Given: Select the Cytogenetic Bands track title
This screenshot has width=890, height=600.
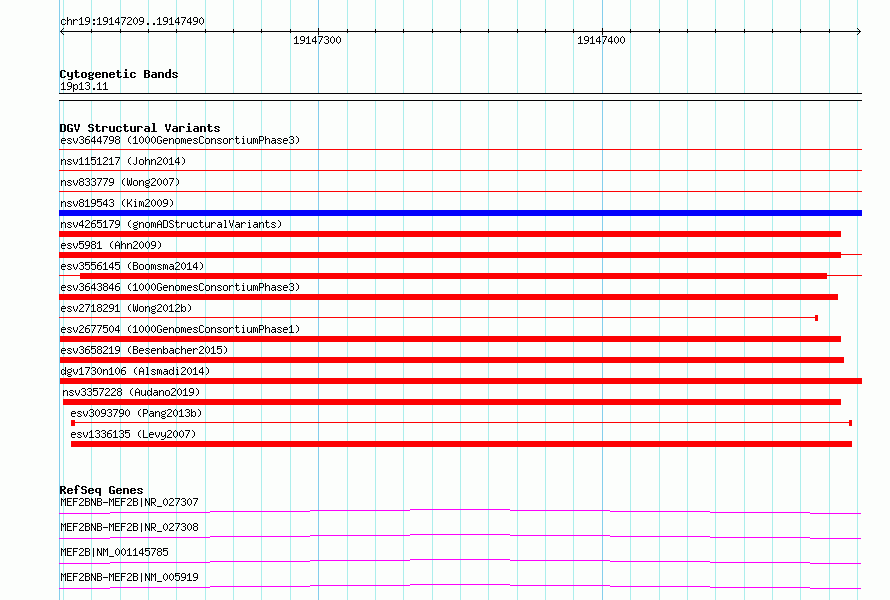Looking at the screenshot, I should click(119, 74).
